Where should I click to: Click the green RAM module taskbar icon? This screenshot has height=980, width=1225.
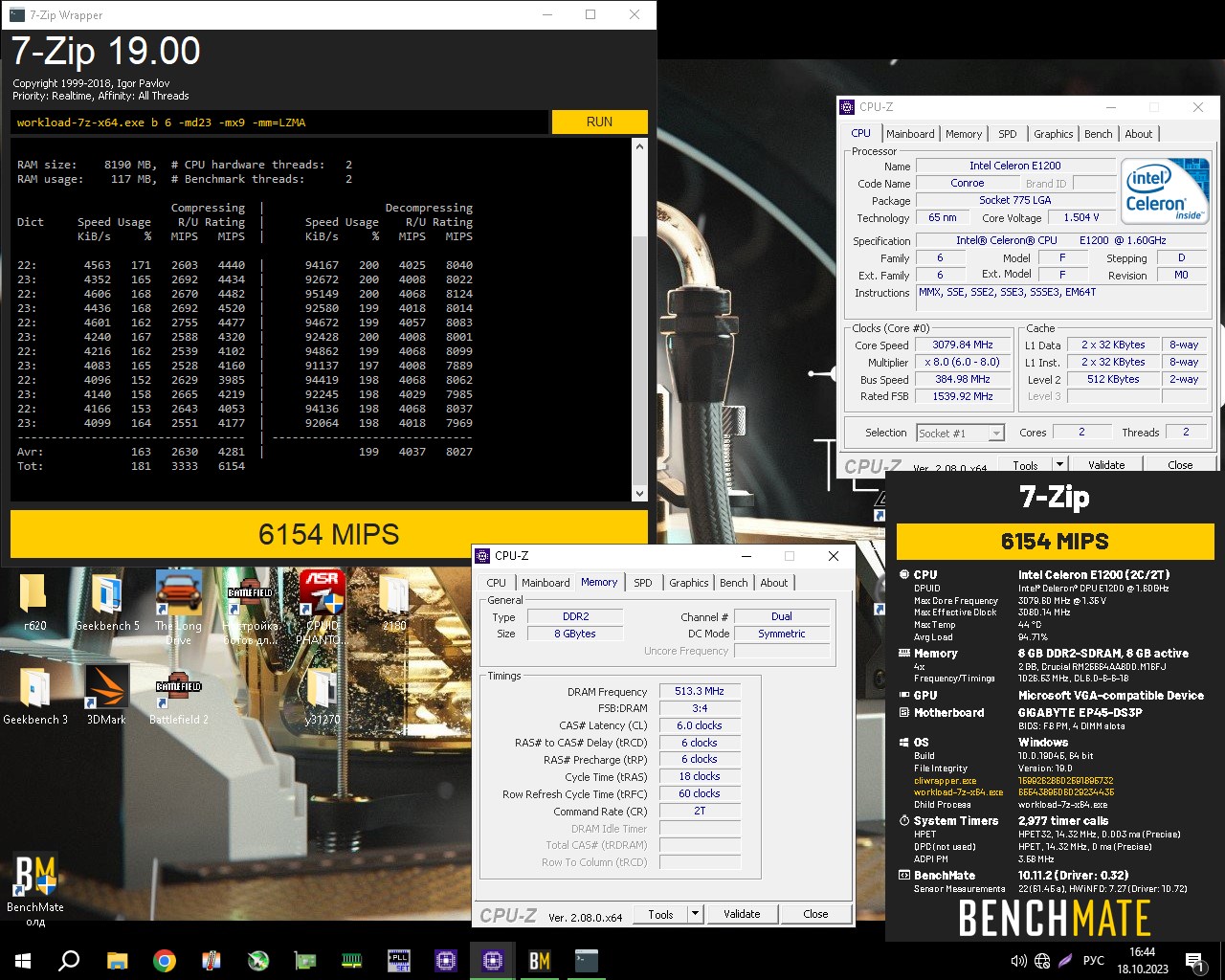coord(352,961)
